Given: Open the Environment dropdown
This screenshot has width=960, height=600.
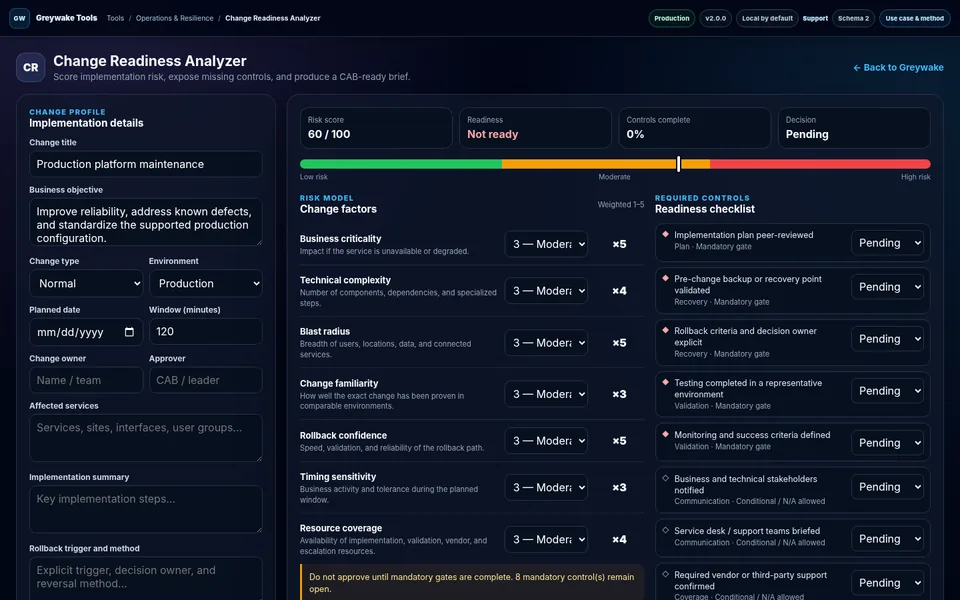Looking at the screenshot, I should [x=206, y=283].
